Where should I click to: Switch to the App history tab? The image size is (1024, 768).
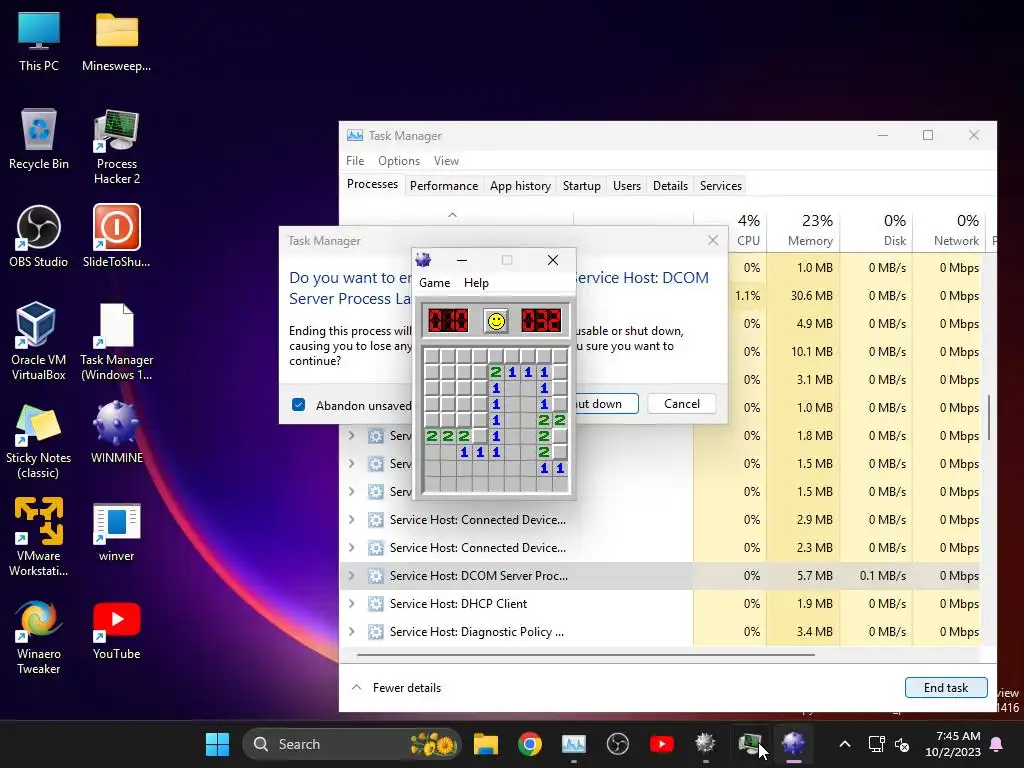520,185
